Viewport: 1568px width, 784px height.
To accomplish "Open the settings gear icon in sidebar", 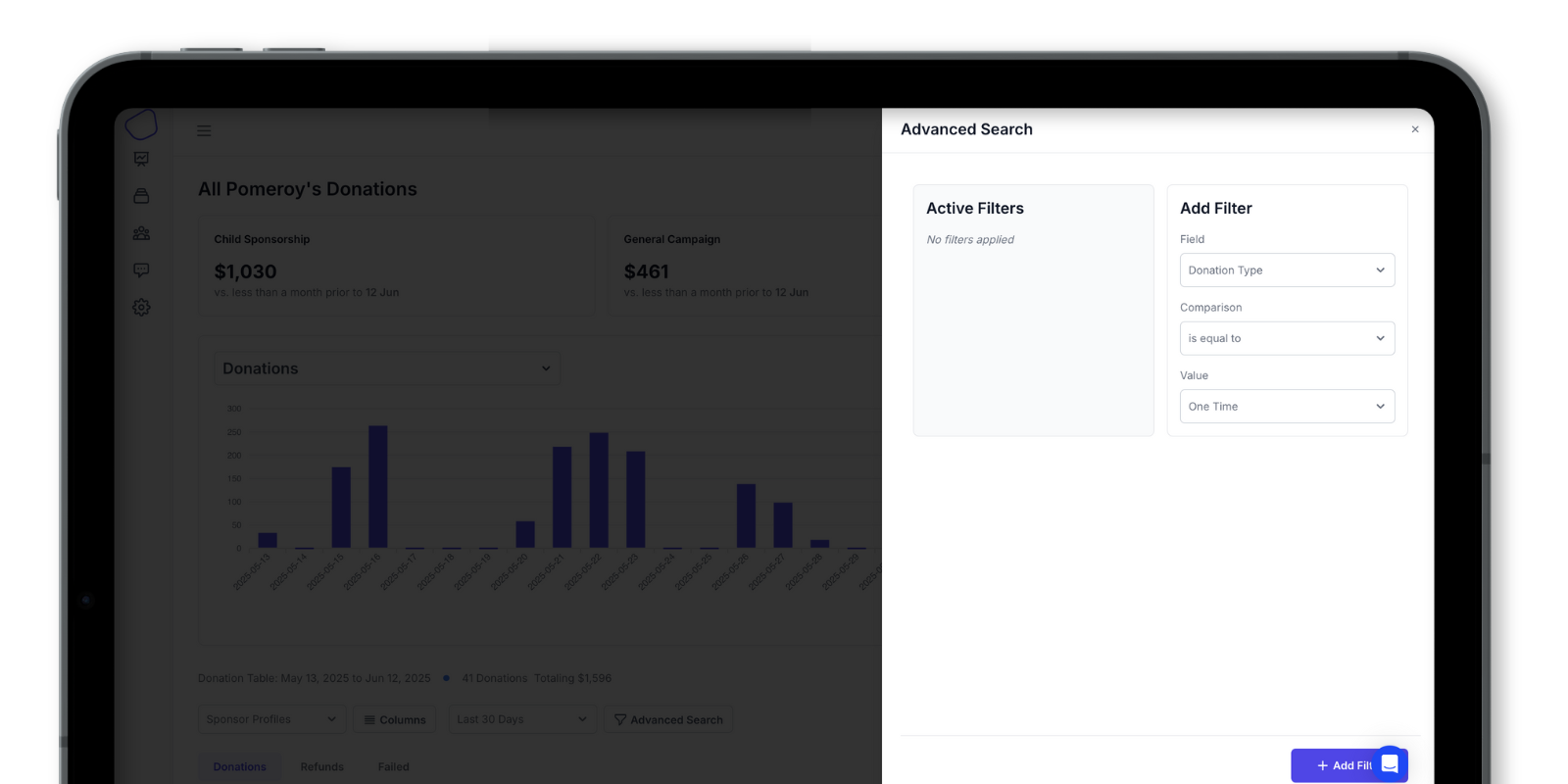I will point(141,307).
